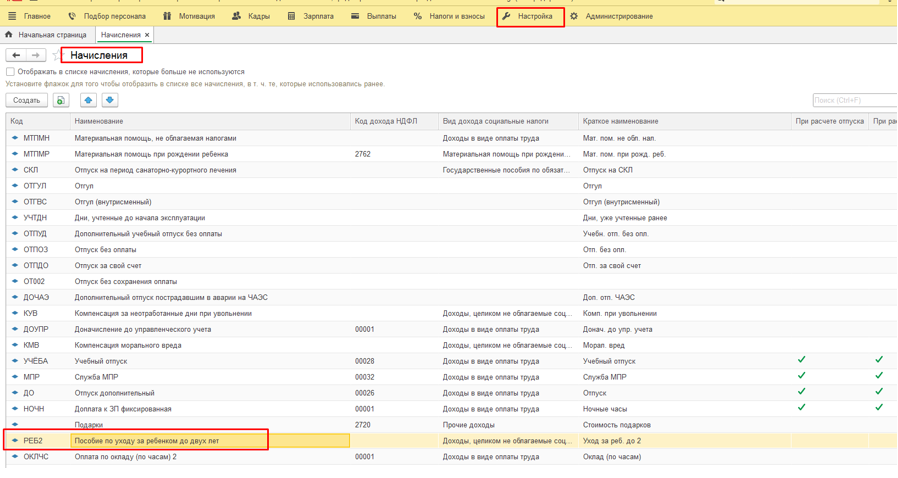Select row Отпуск без сохранения оплаты
Image resolution: width=898 pixels, height=478 pixels.
451,282
